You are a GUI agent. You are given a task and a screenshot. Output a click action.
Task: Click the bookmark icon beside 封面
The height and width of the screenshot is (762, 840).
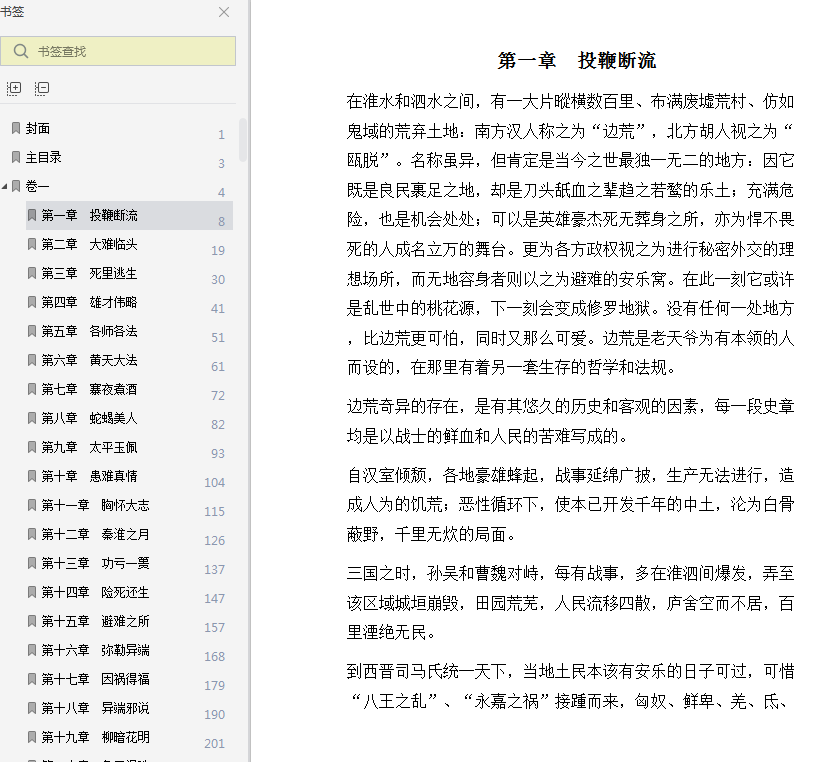coord(16,128)
